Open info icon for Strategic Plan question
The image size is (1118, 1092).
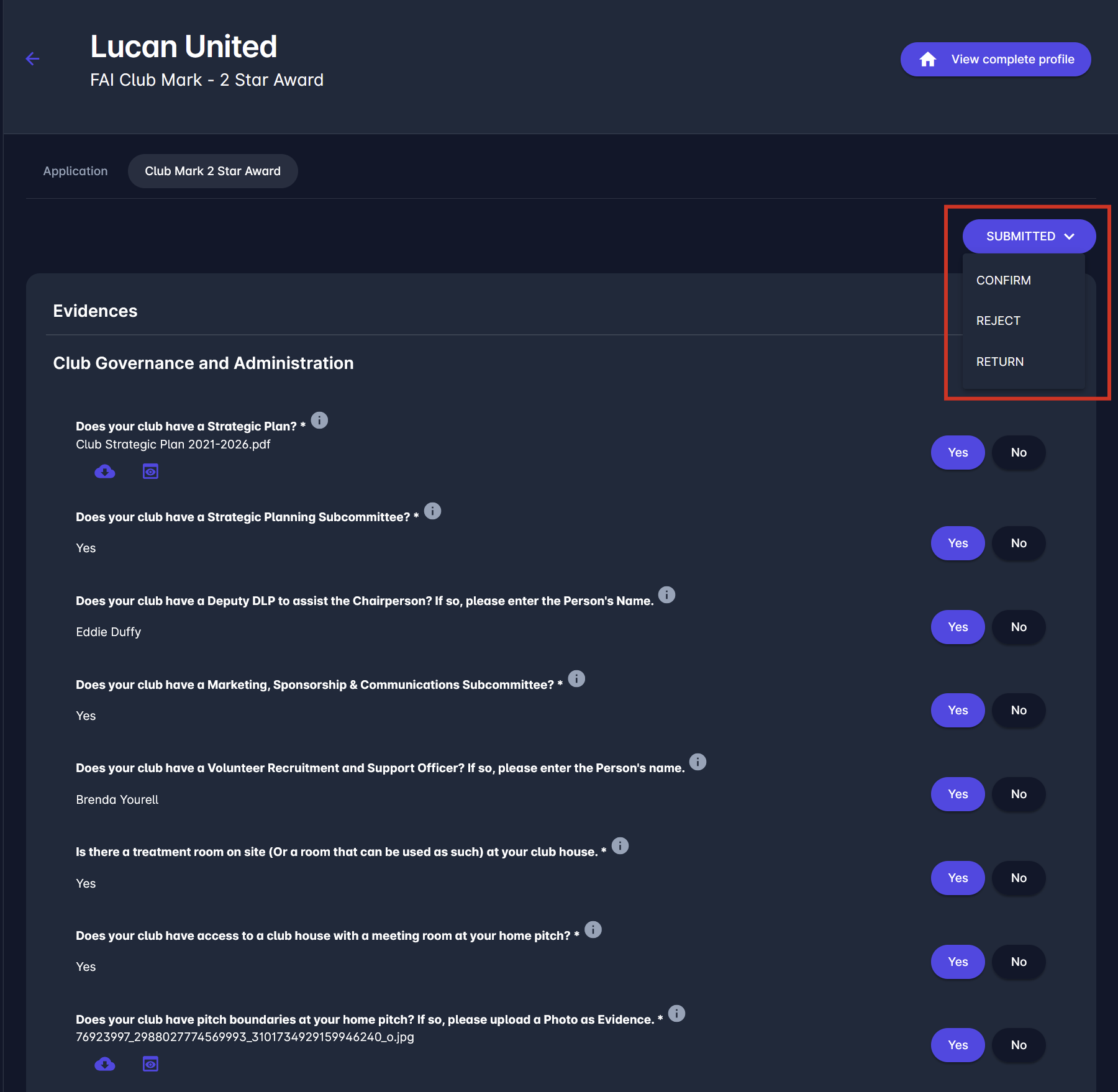tap(319, 421)
